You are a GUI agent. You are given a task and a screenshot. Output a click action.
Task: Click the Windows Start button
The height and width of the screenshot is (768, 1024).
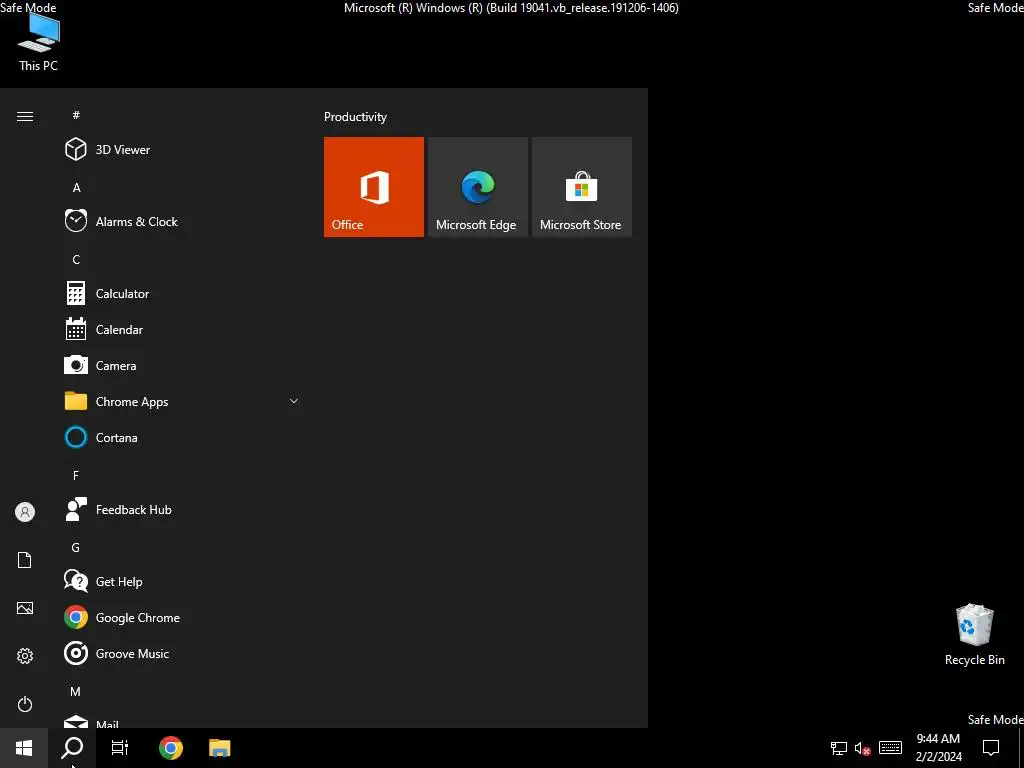click(x=24, y=748)
